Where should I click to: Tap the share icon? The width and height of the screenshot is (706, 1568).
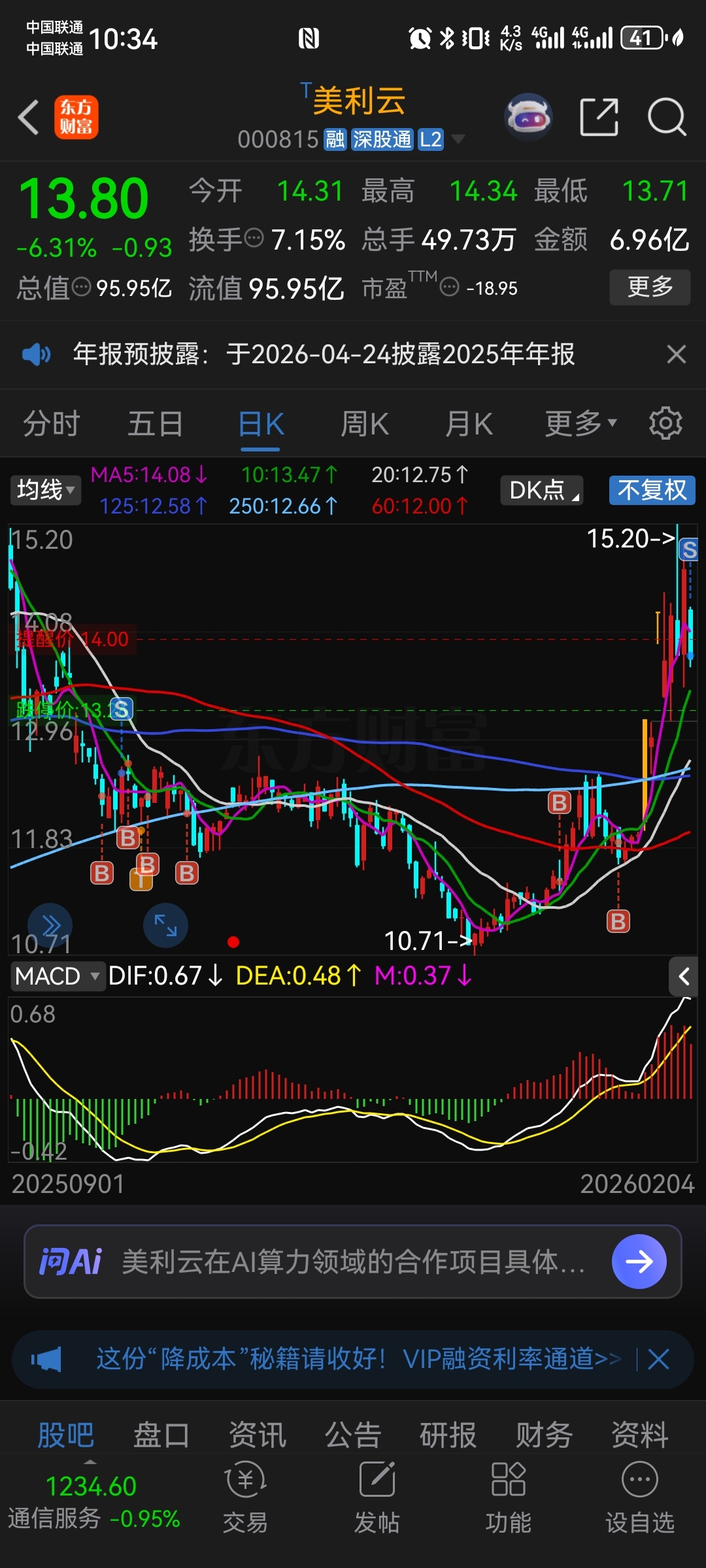[599, 118]
